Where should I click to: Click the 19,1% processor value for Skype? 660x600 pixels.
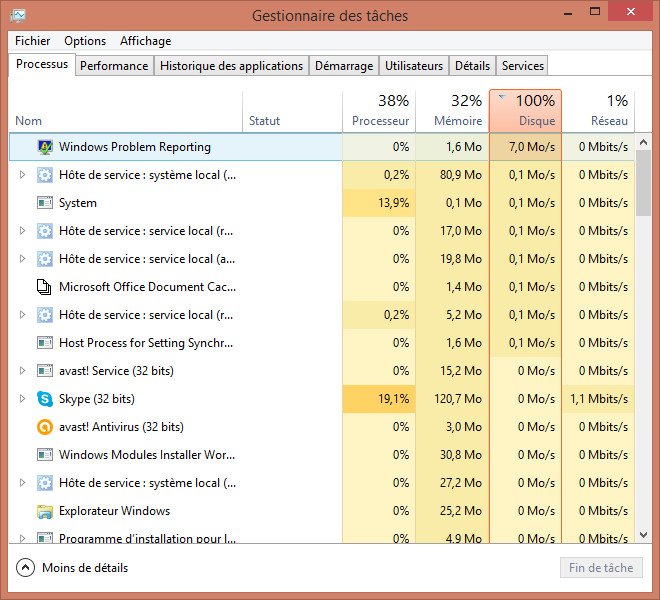[394, 399]
